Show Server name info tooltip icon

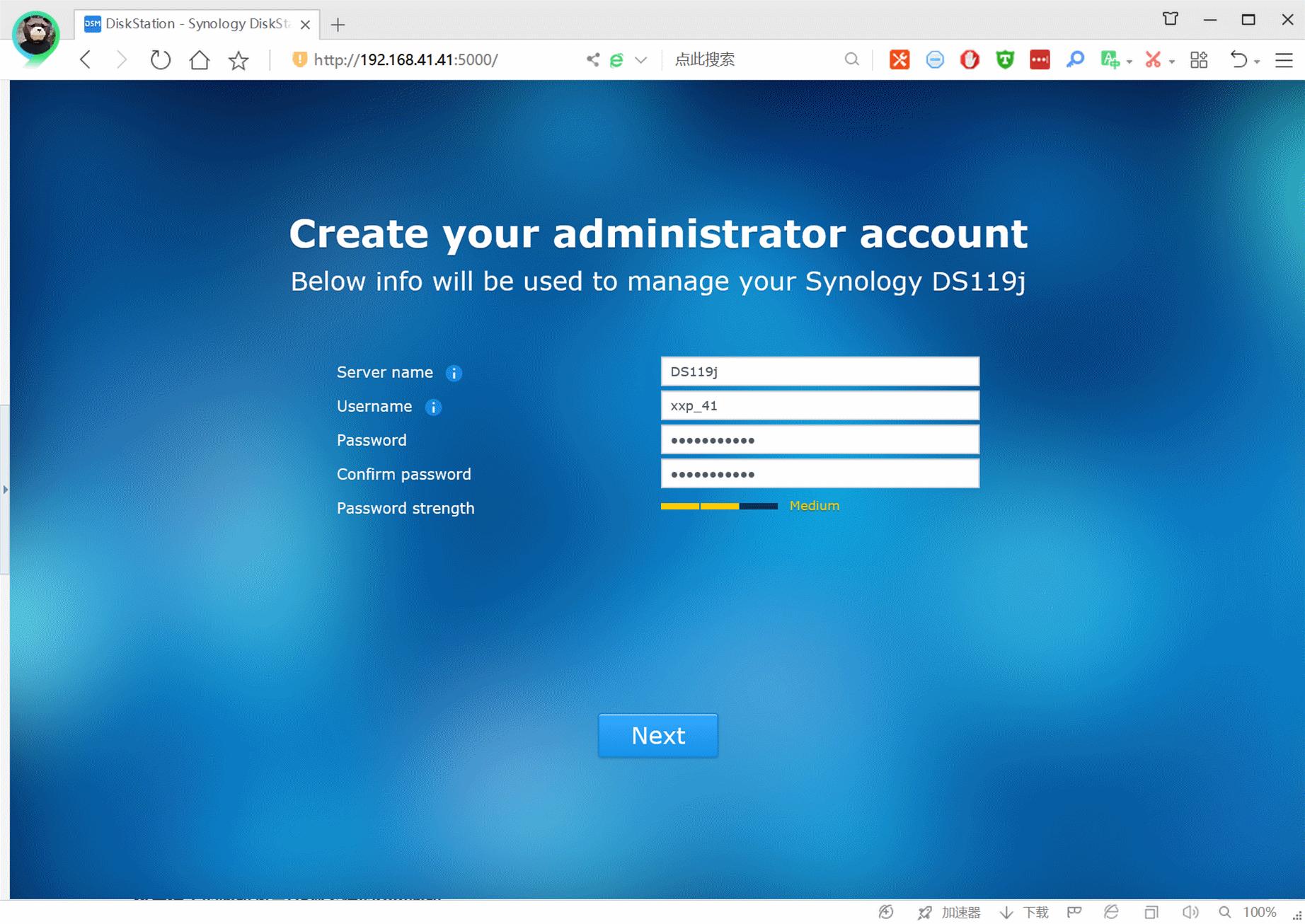(x=454, y=373)
